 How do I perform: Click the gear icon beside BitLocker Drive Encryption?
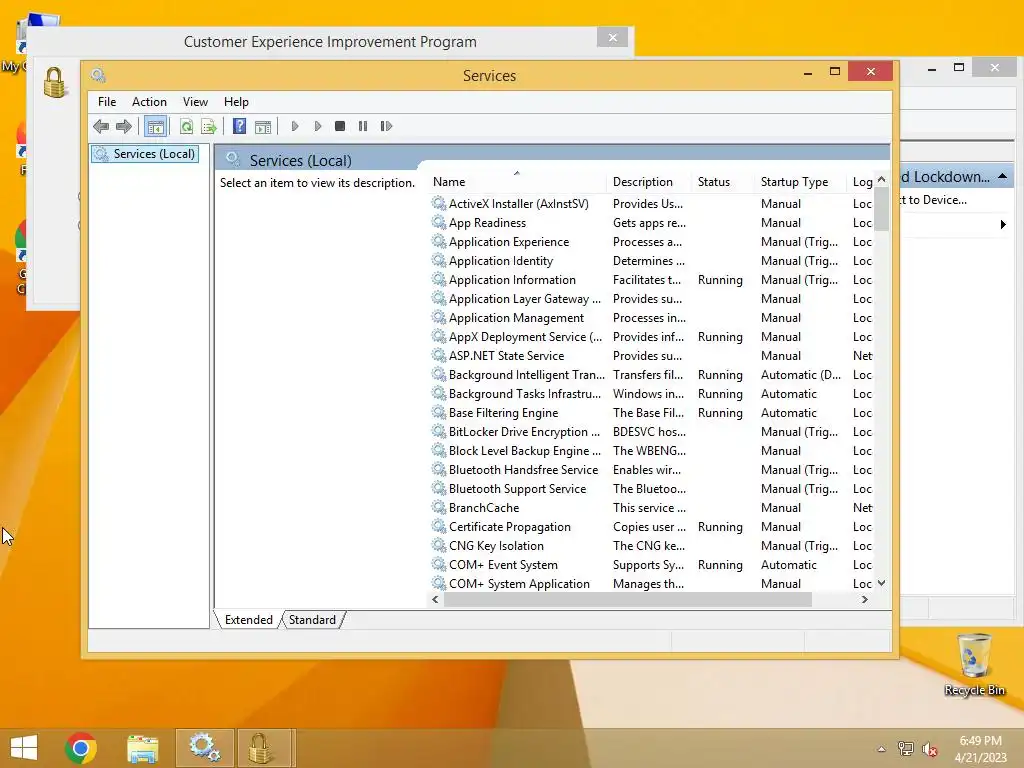click(439, 431)
